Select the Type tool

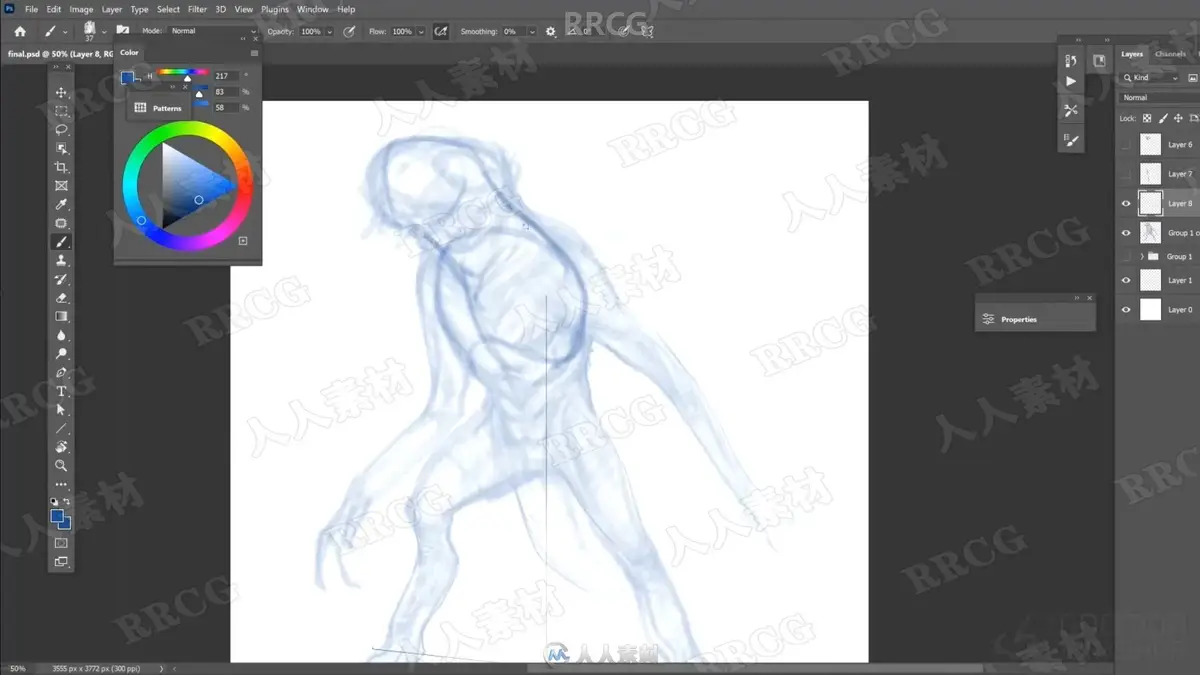(61, 391)
